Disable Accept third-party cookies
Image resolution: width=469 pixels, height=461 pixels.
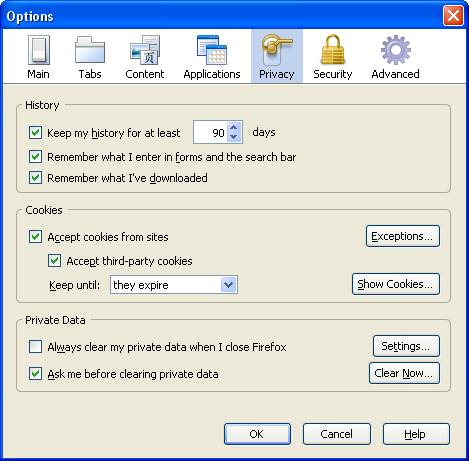54,261
